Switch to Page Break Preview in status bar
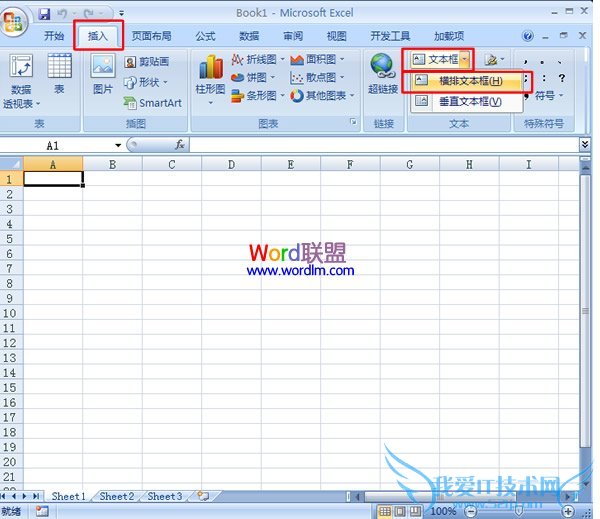Image resolution: width=600 pixels, height=519 pixels. pos(415,511)
